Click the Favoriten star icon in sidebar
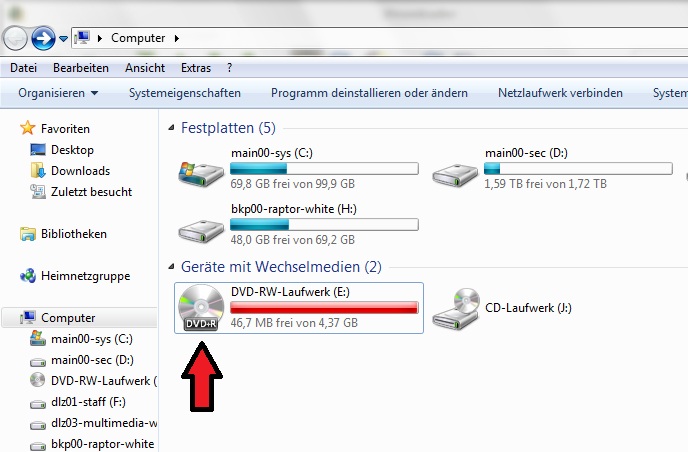The height and width of the screenshot is (452, 688). tap(27, 128)
